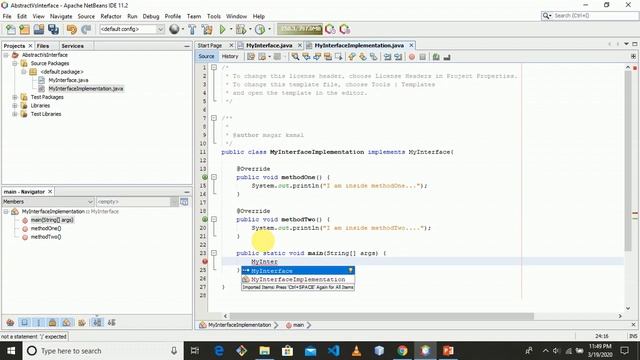Click the Search (Ctrl+I) input field

[x=595, y=16]
